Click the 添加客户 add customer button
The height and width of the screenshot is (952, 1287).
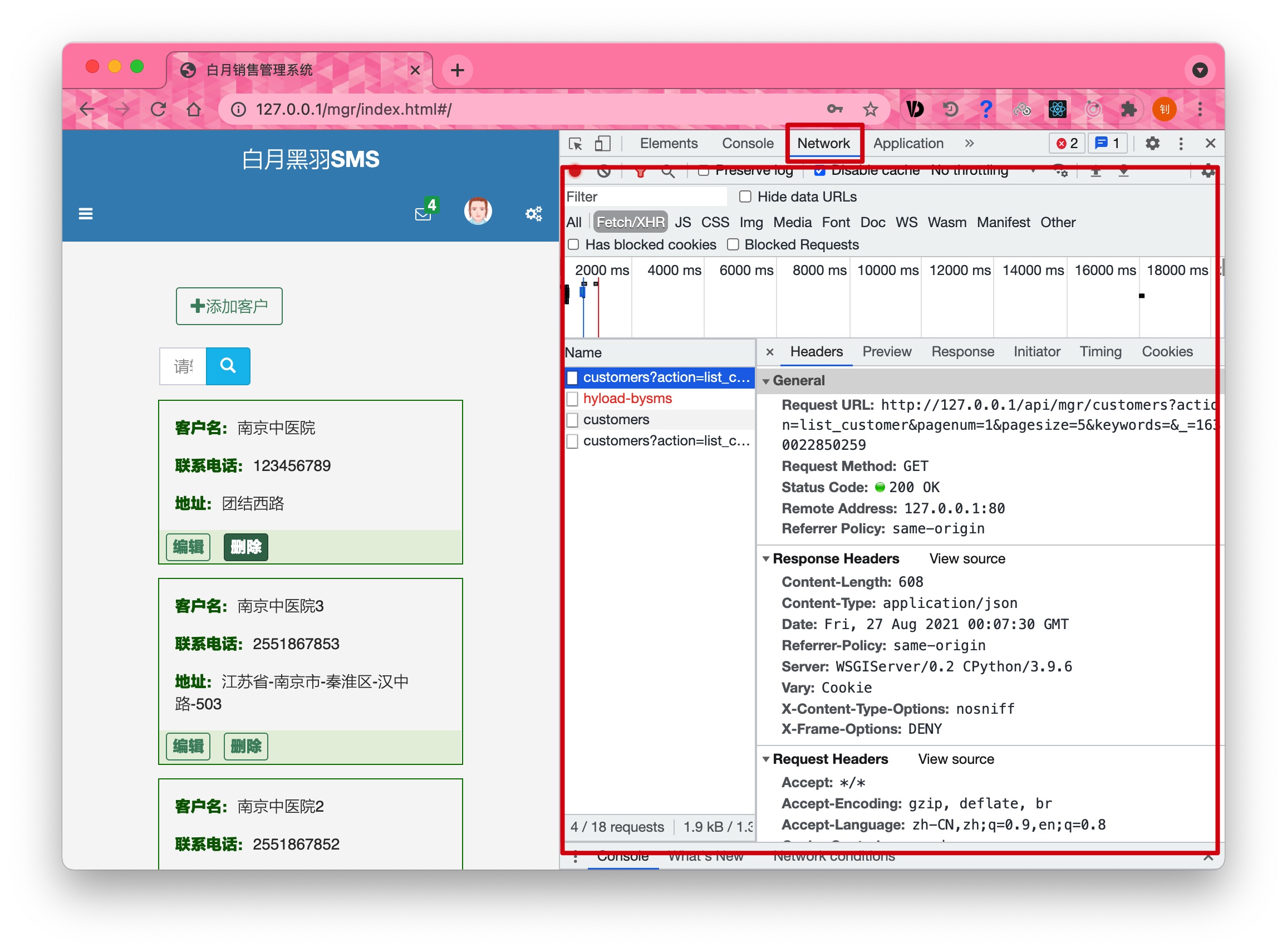(229, 306)
